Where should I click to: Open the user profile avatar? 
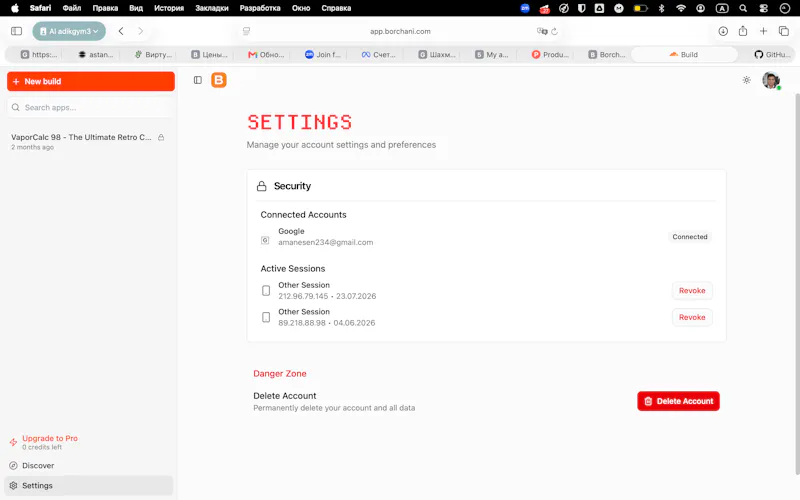click(x=771, y=80)
